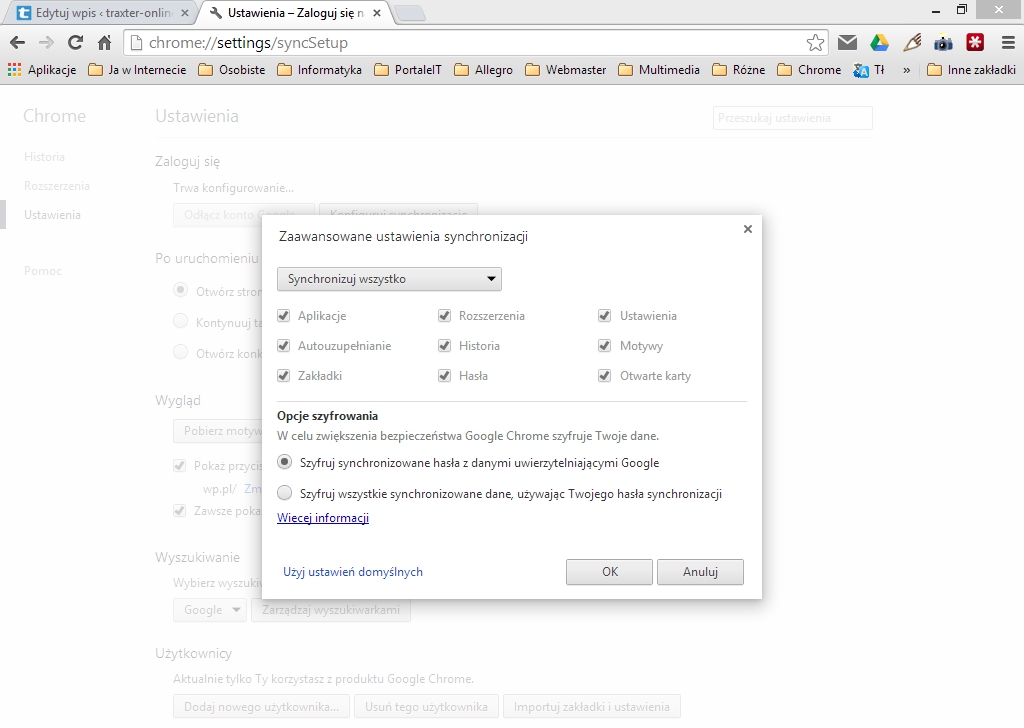
Task: Cancel the dialog with Anuluj
Action: pyautogui.click(x=700, y=572)
